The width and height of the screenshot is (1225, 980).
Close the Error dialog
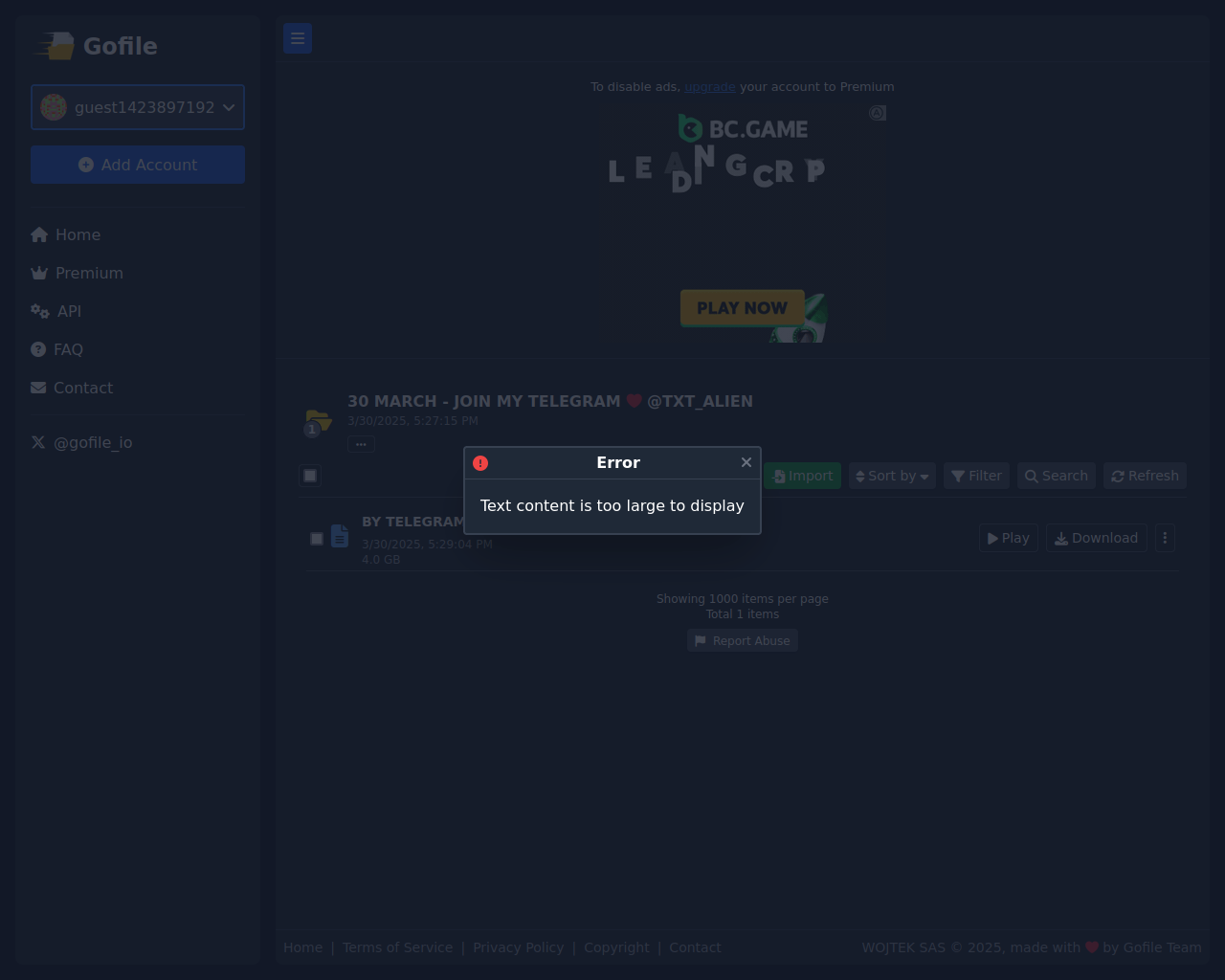pos(746,462)
